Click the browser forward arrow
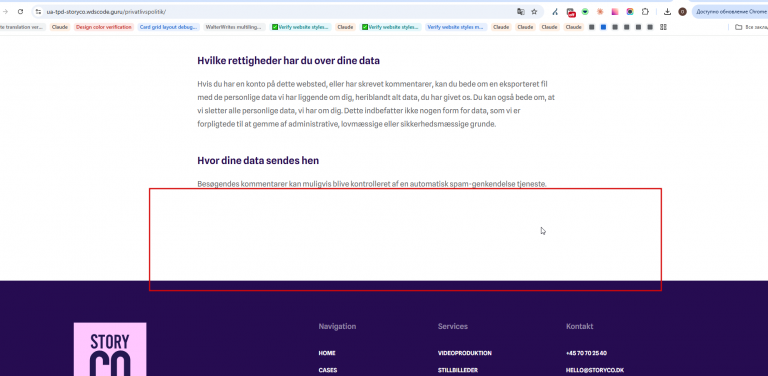 tap(5, 11)
